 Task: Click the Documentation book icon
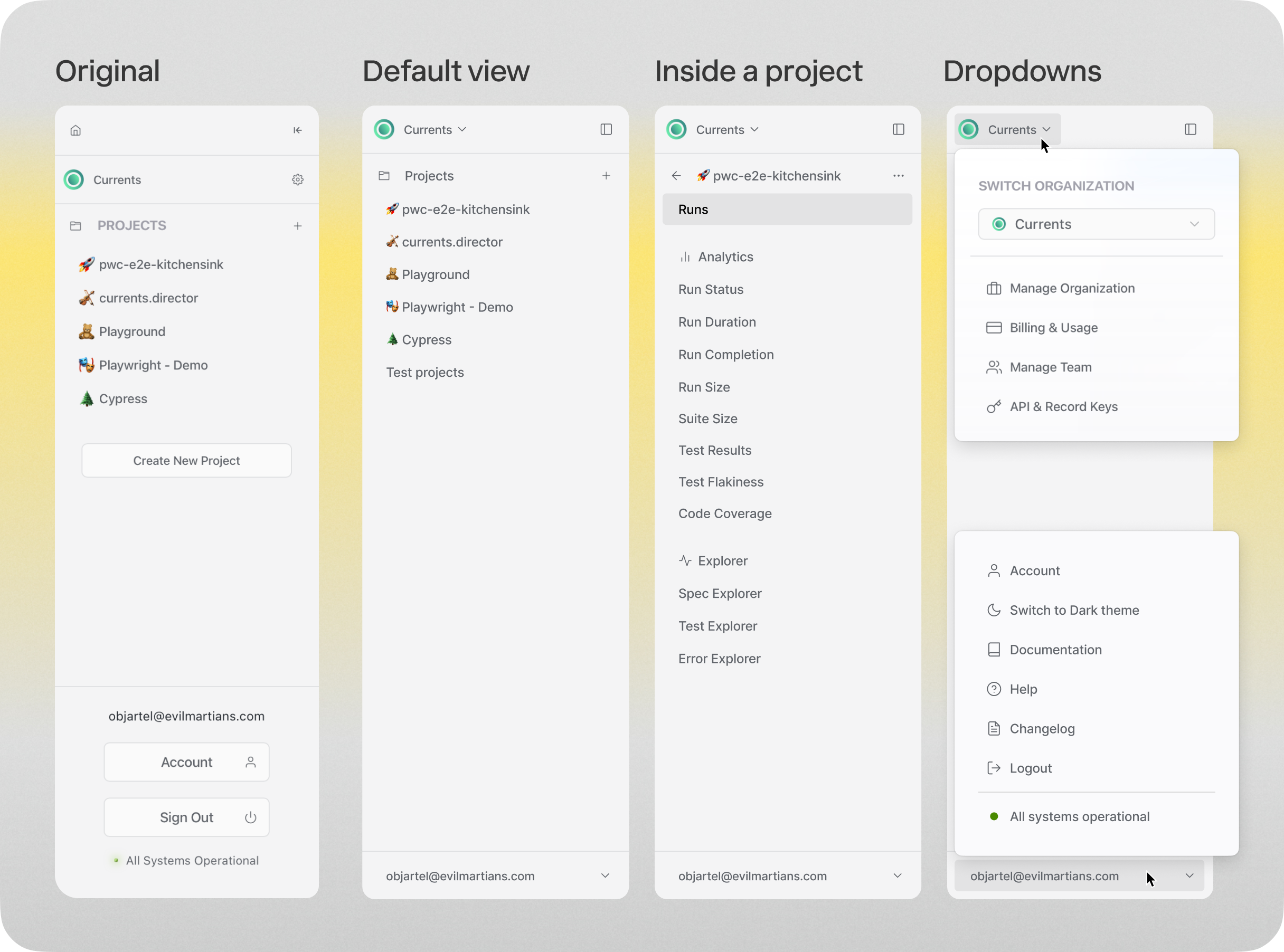[994, 650]
